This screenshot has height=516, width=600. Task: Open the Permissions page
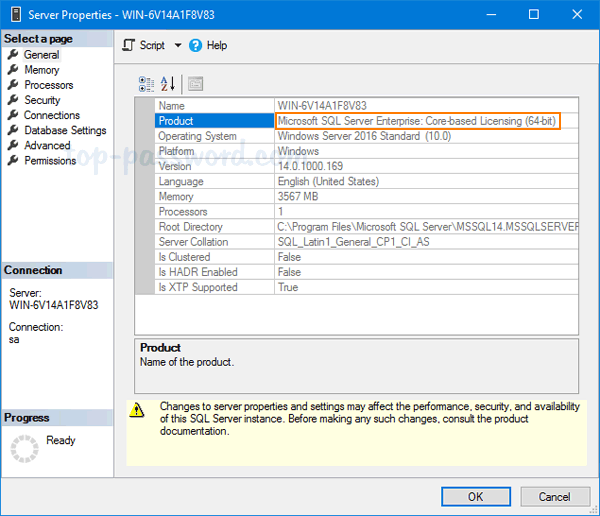(x=50, y=160)
